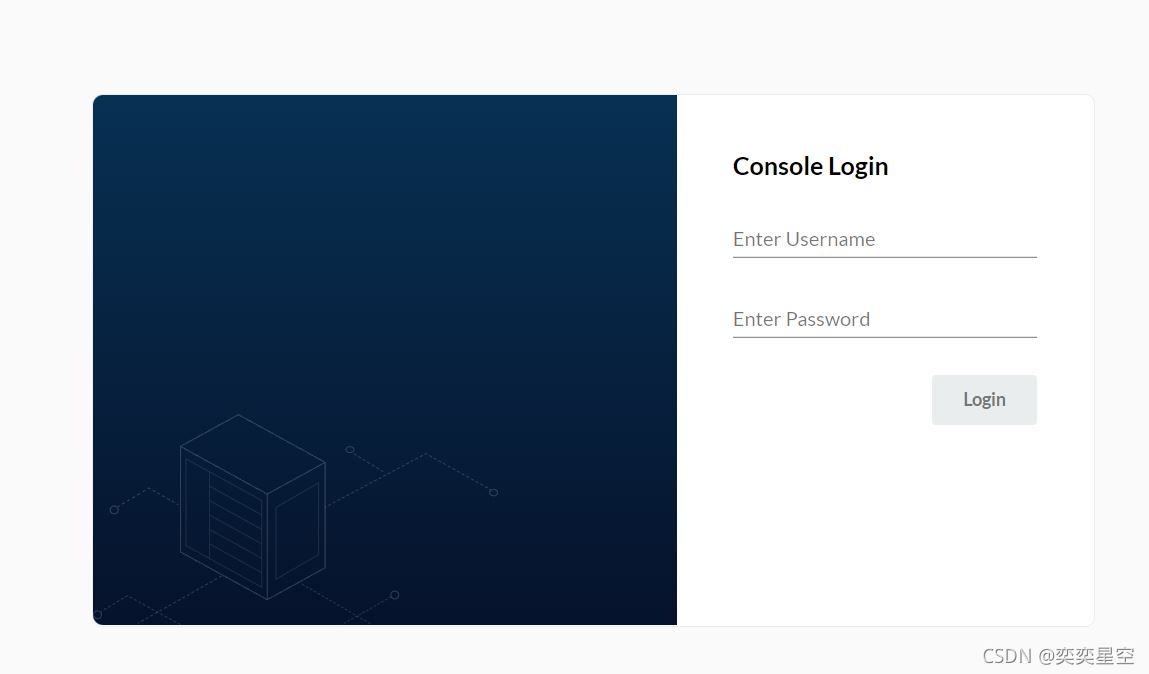
Task: Click the server's front shelf slats
Action: point(235,529)
